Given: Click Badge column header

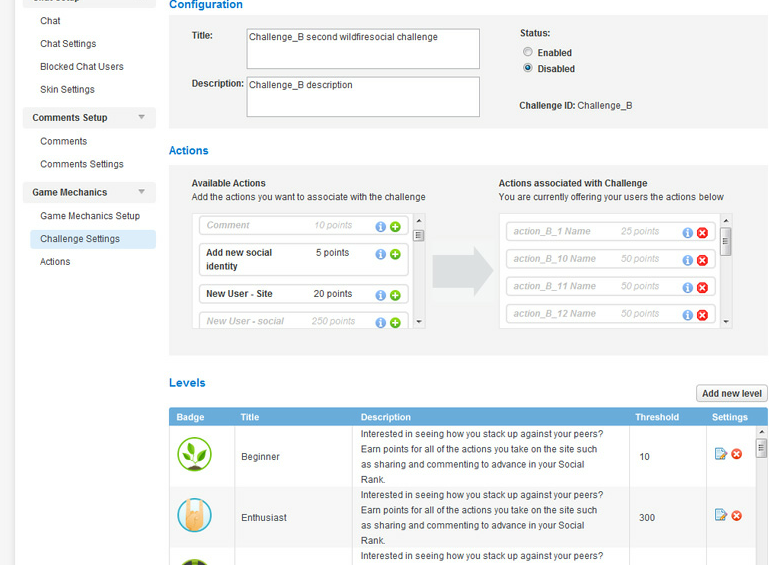Looking at the screenshot, I should pos(190,417).
